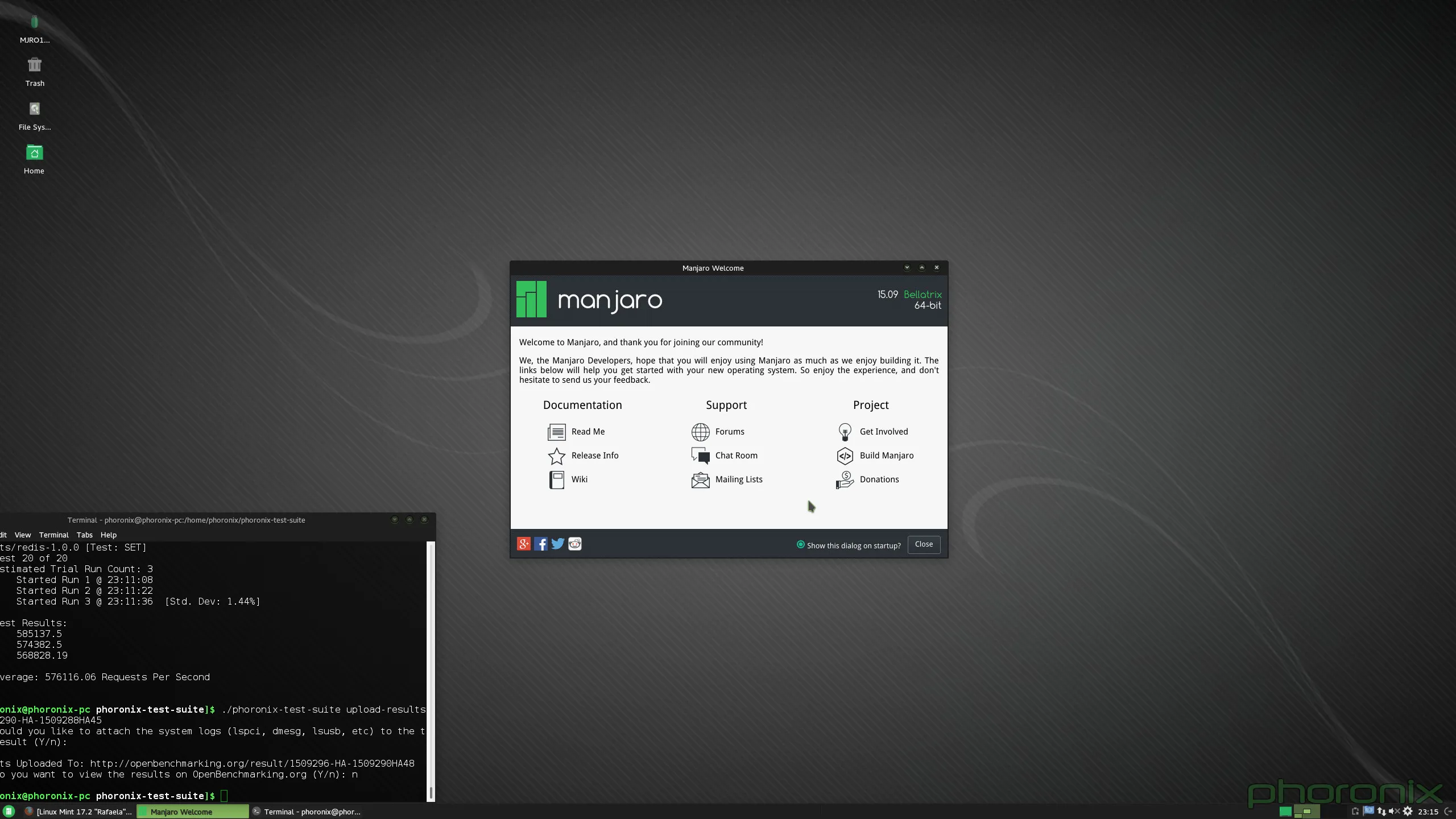Open Forums globe icon

pos(700,432)
